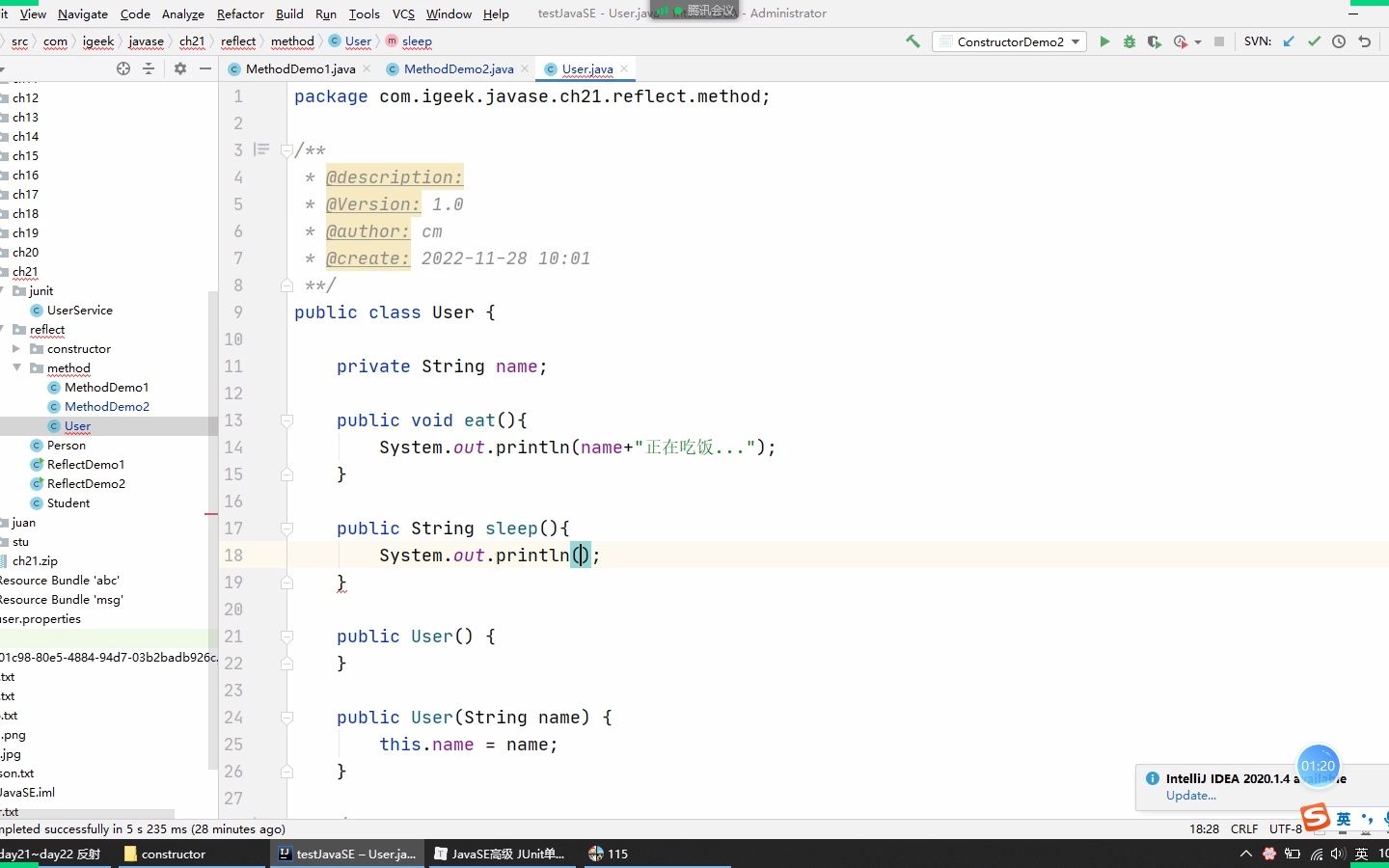
Task: Select the ch16 folder in the project tree
Action: (x=25, y=175)
